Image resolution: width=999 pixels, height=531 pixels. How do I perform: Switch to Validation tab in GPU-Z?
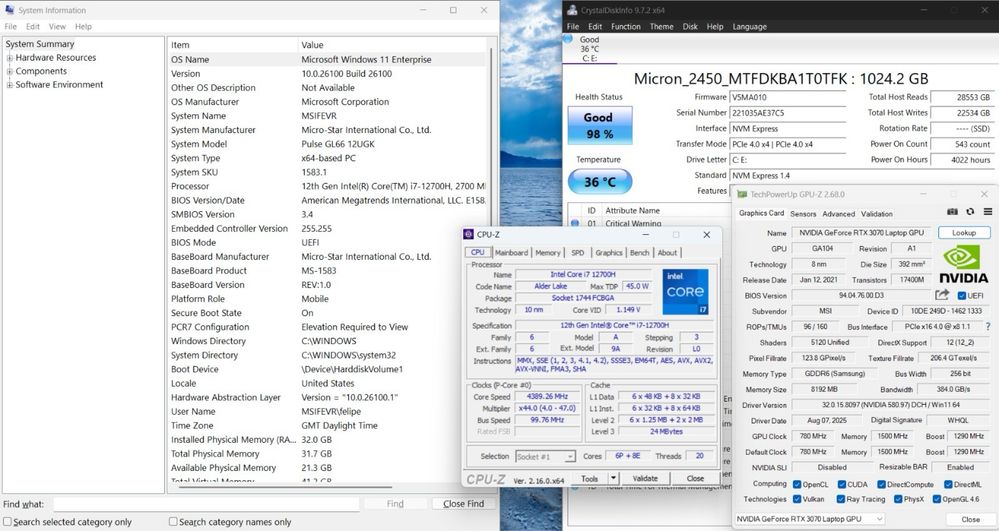(x=877, y=214)
